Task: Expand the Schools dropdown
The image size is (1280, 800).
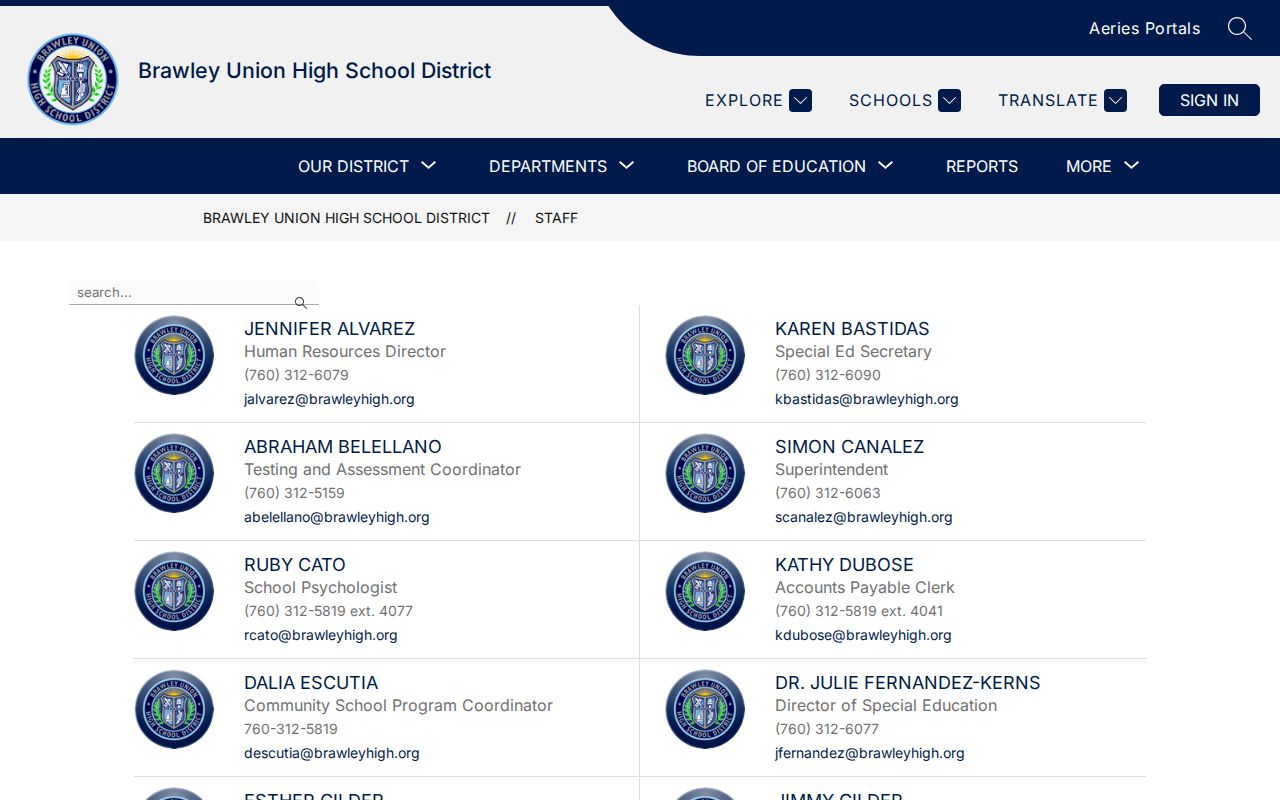Action: [904, 100]
